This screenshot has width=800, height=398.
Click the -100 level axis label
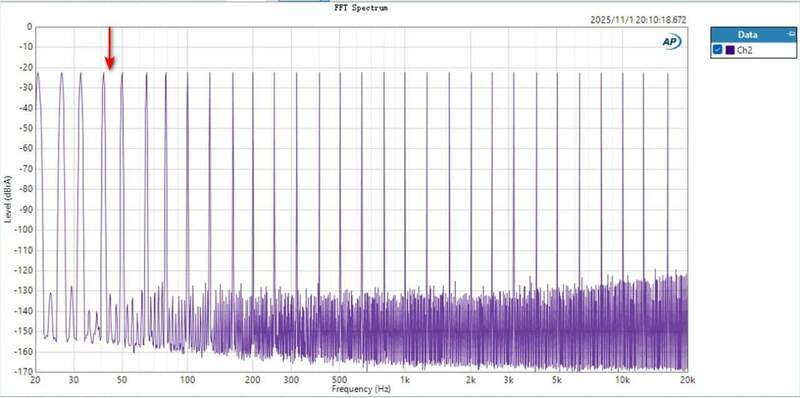tap(23, 230)
